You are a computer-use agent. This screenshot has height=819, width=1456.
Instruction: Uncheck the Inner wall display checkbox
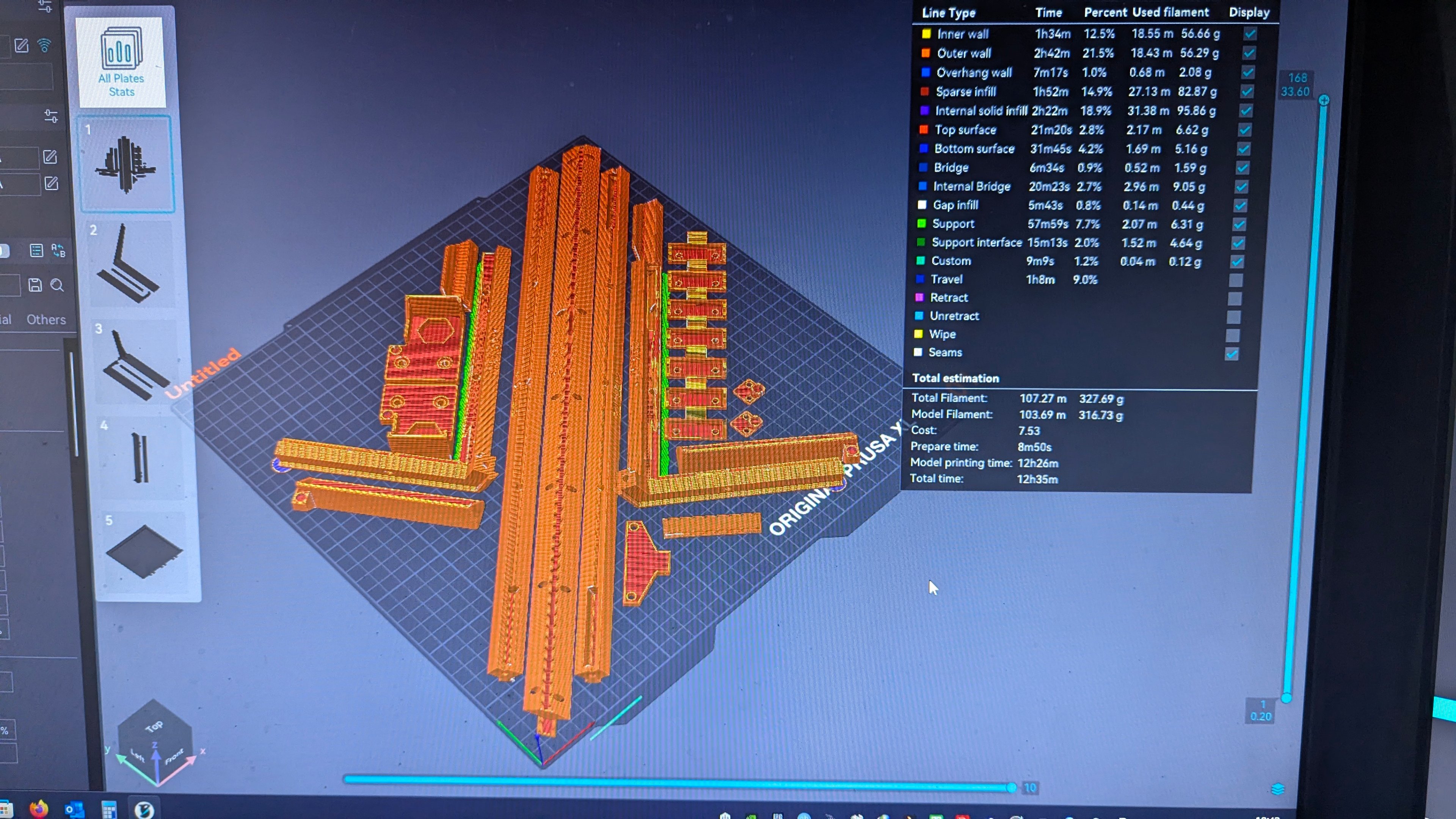(1250, 34)
